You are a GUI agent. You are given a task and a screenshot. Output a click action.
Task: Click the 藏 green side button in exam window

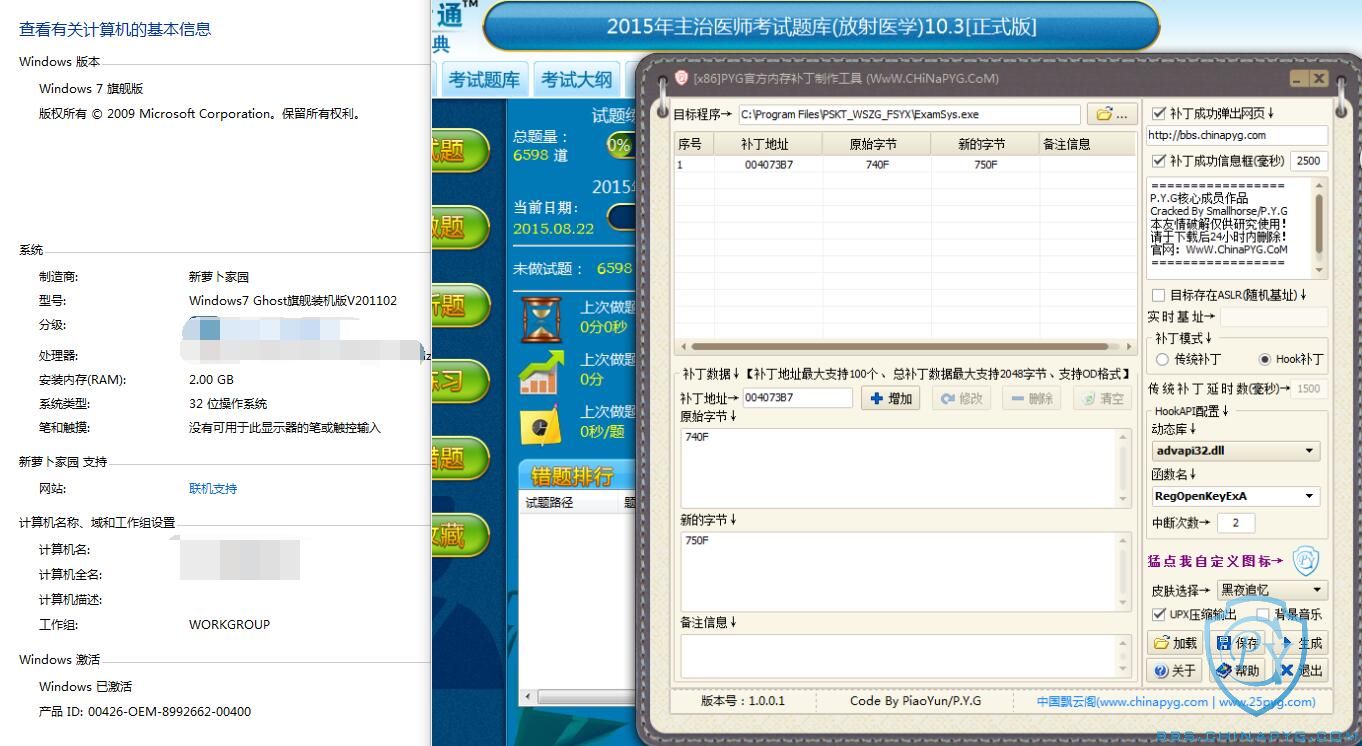pos(461,536)
